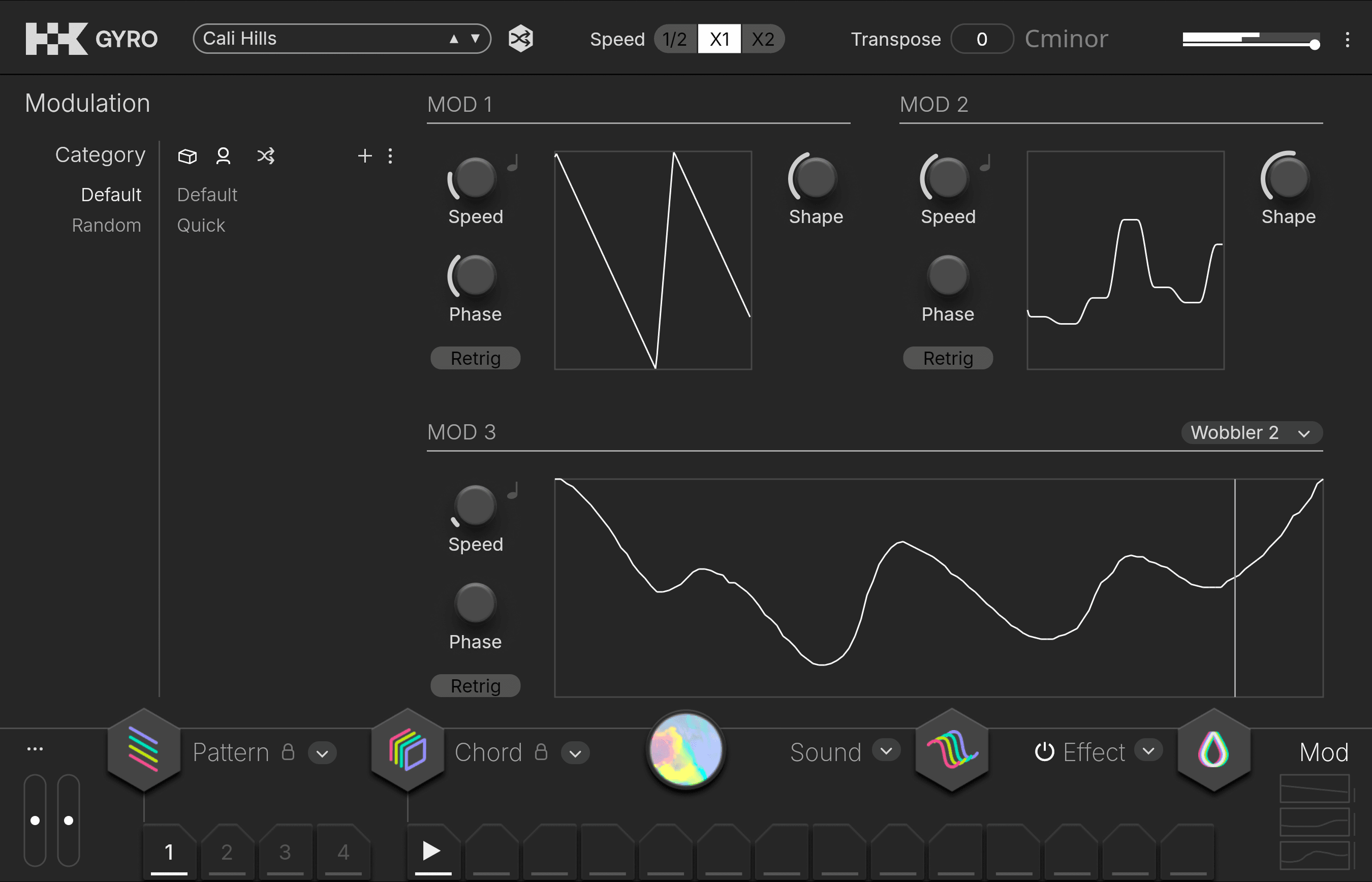Select the Quick preset entry
The image size is (1372, 882).
(201, 225)
